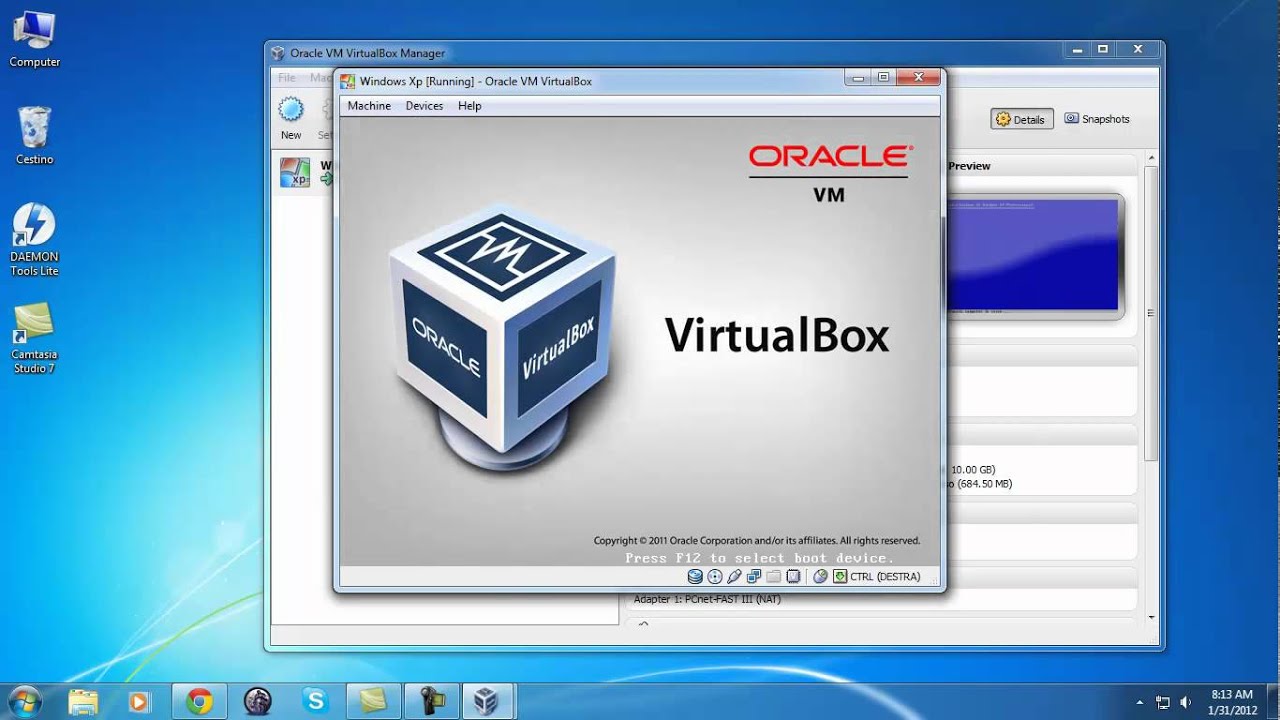Click the mouse integration status icon
This screenshot has height=720, width=1280.
[x=820, y=576]
